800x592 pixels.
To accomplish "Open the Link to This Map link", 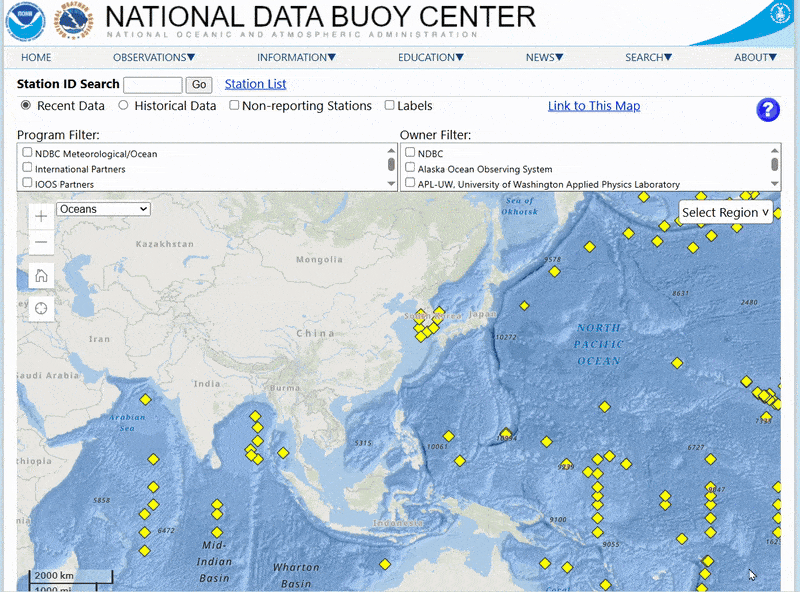I will [594, 106].
